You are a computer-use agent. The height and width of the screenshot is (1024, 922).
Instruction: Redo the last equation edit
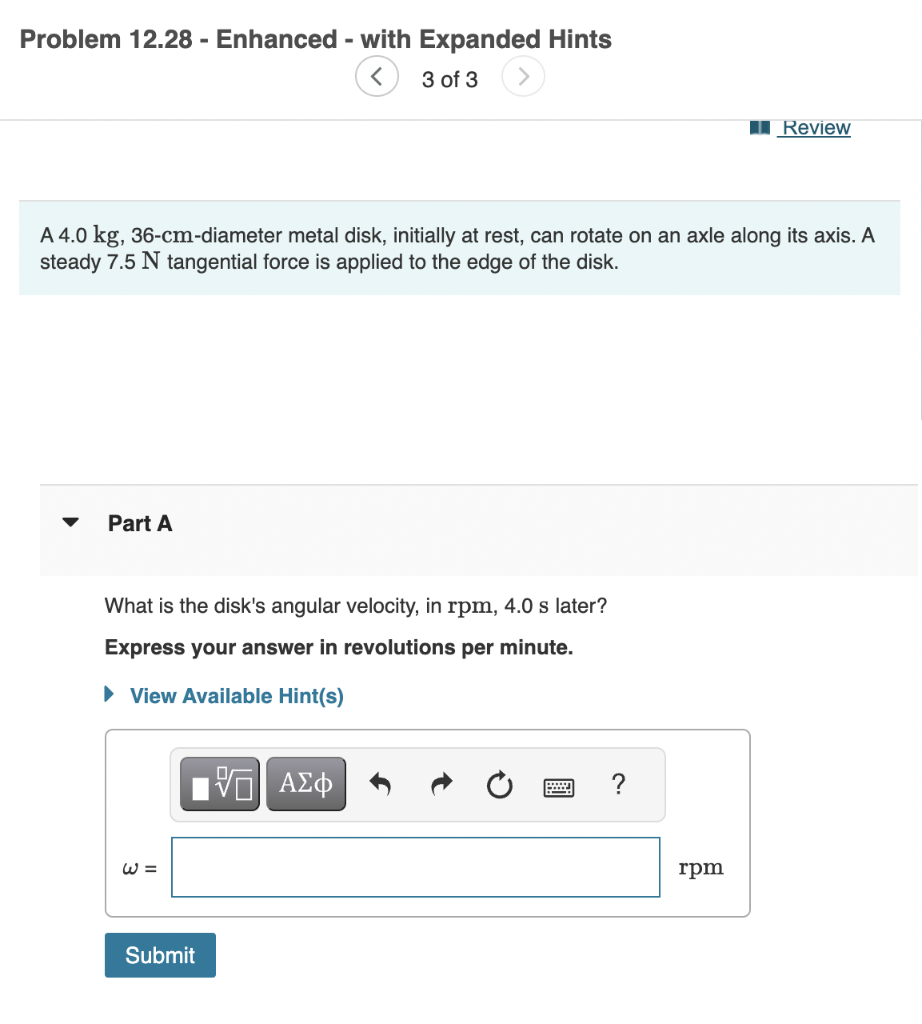pos(441,784)
